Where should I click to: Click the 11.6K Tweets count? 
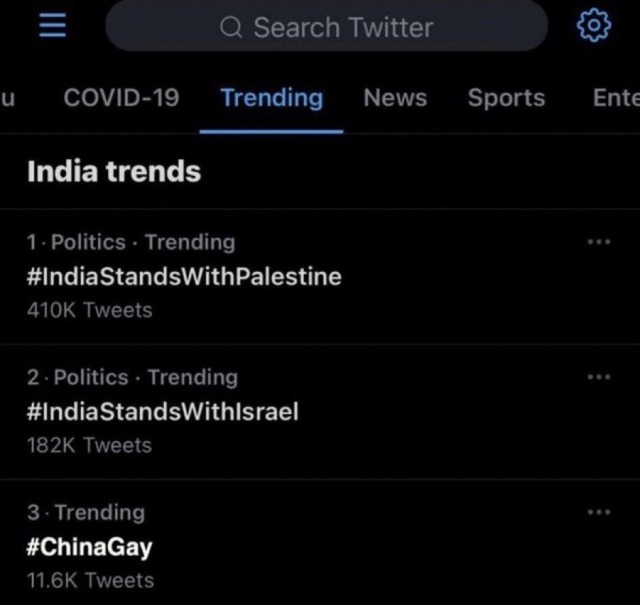tap(90, 580)
